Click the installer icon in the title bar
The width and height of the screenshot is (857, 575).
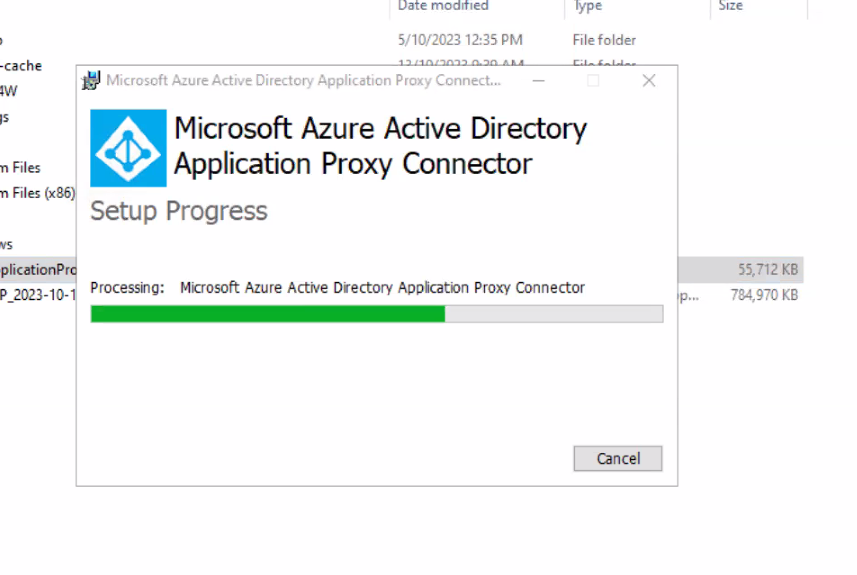tap(92, 81)
